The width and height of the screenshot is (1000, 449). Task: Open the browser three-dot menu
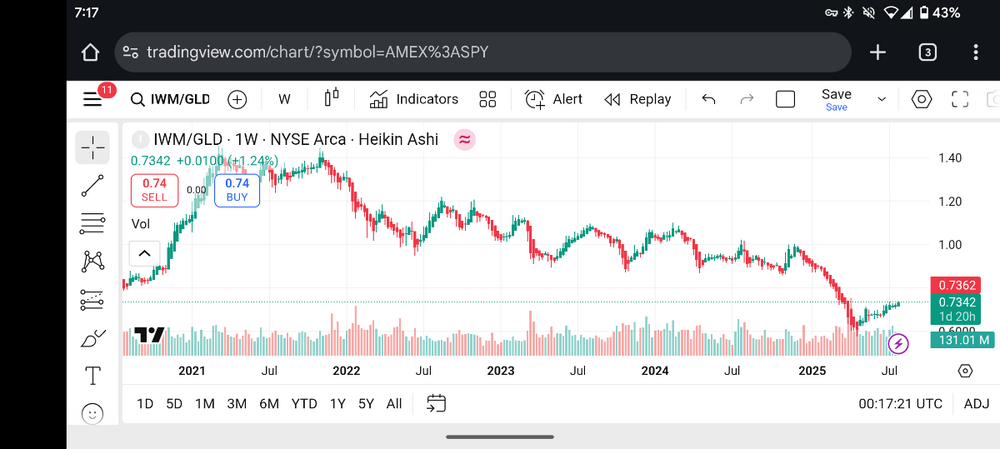tap(976, 52)
